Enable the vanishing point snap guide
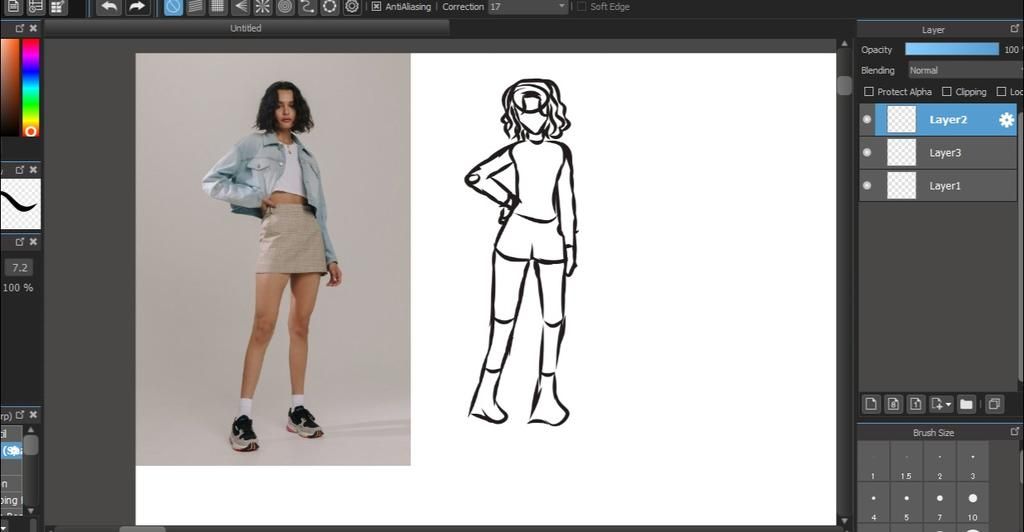Screen dimensions: 1024x532 coord(240,7)
